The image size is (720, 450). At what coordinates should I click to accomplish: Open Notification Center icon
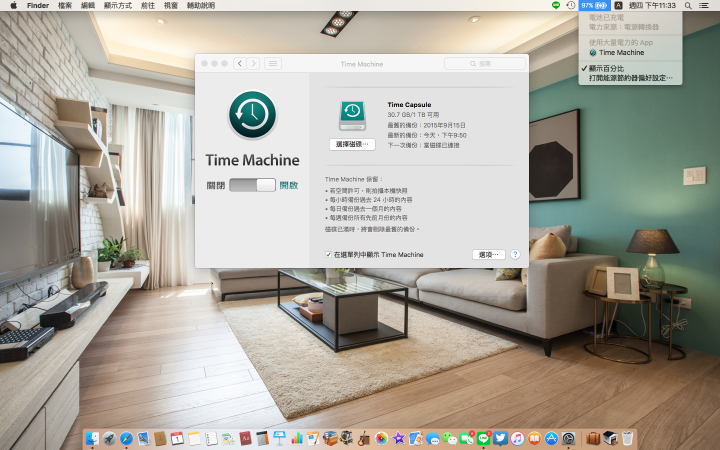[x=703, y=6]
